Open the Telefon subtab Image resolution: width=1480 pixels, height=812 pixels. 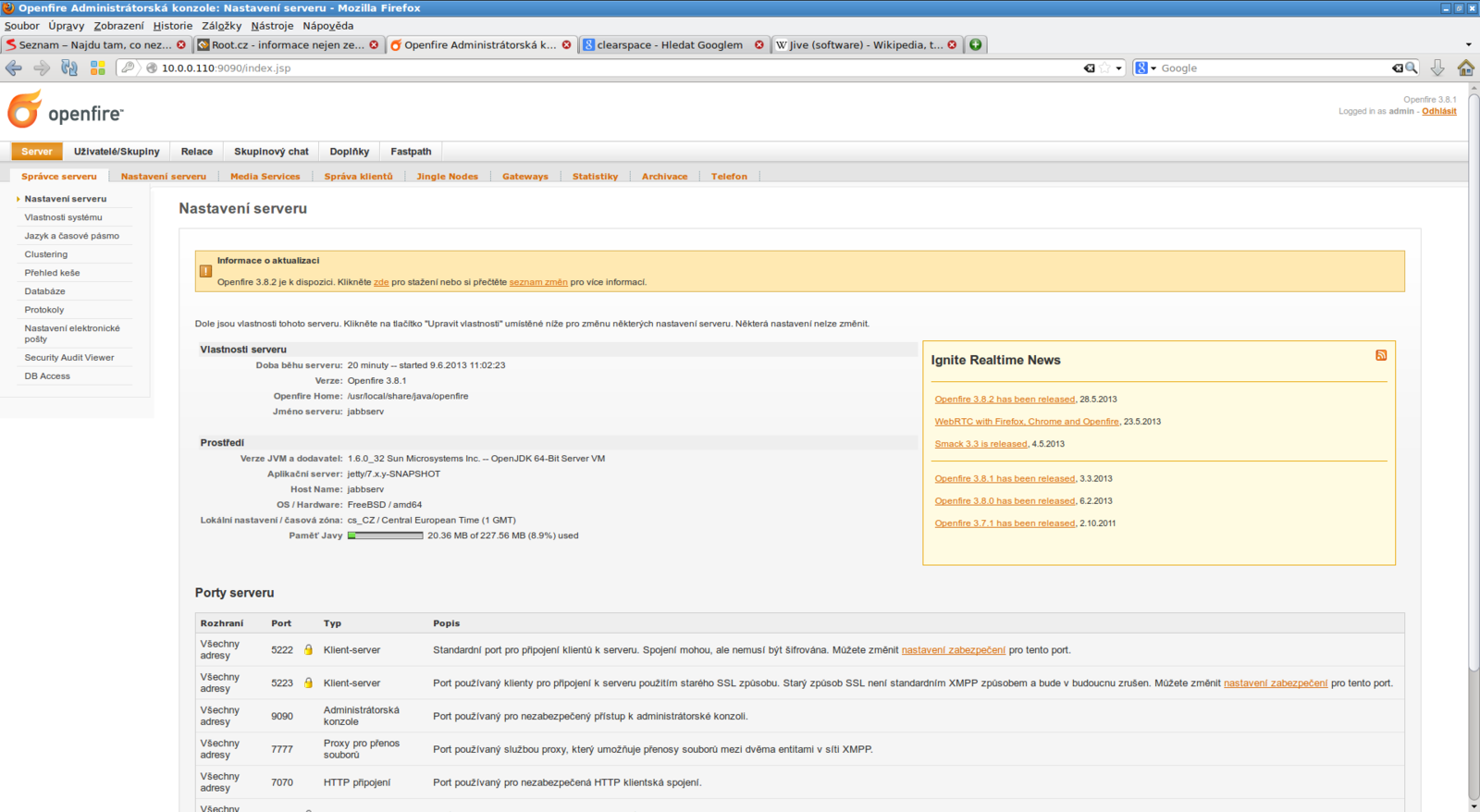coord(729,177)
